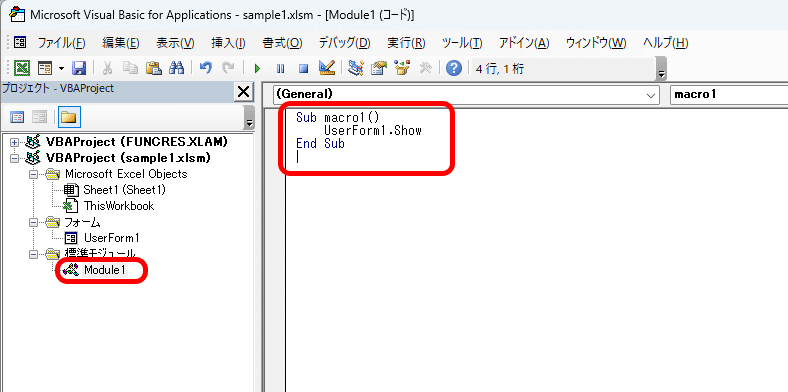Click the View Code icon in the Project pane
Viewport: 788px width, 392px height.
(17, 118)
